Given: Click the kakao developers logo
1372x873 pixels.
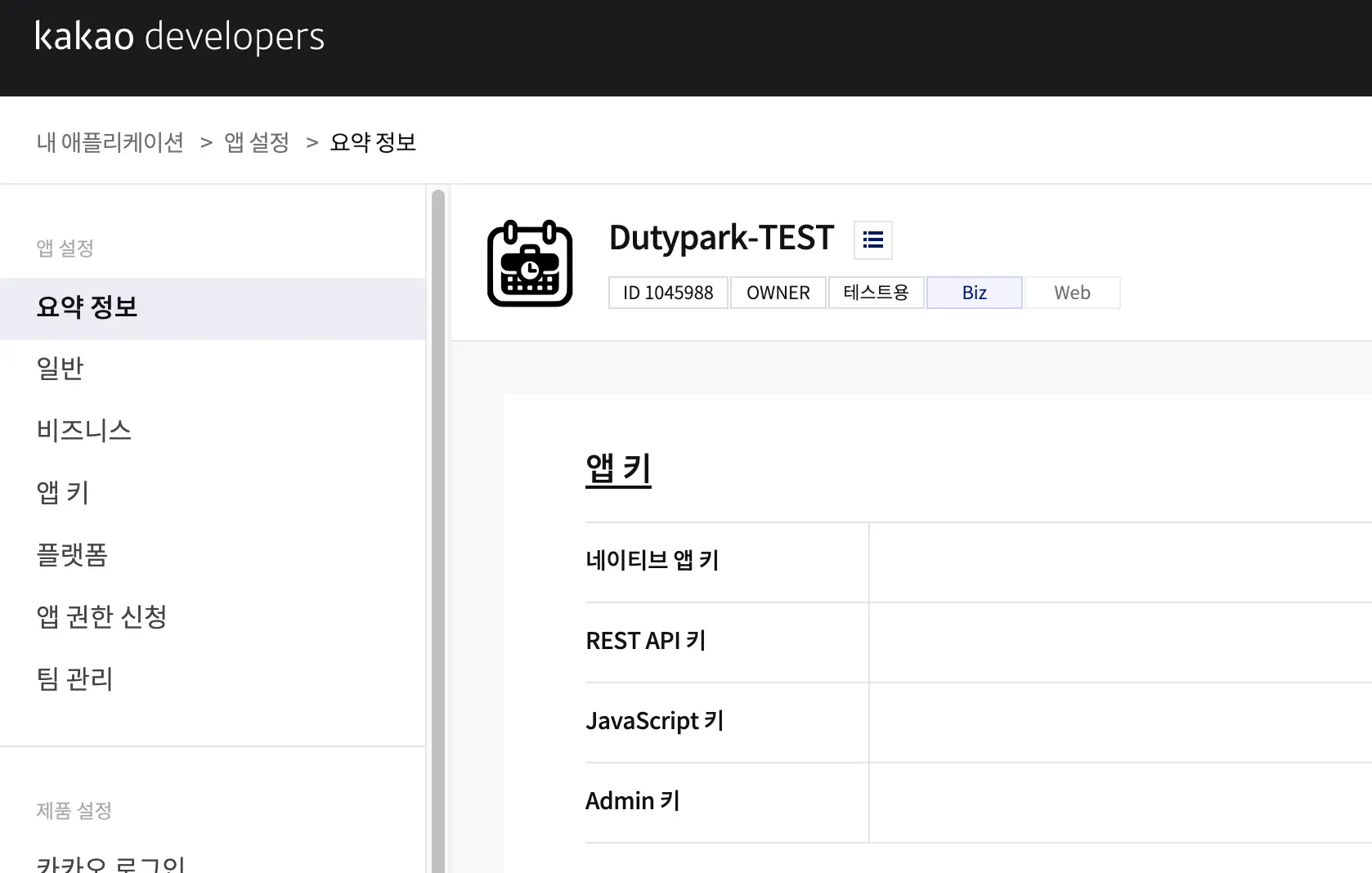Looking at the screenshot, I should pyautogui.click(x=180, y=37).
